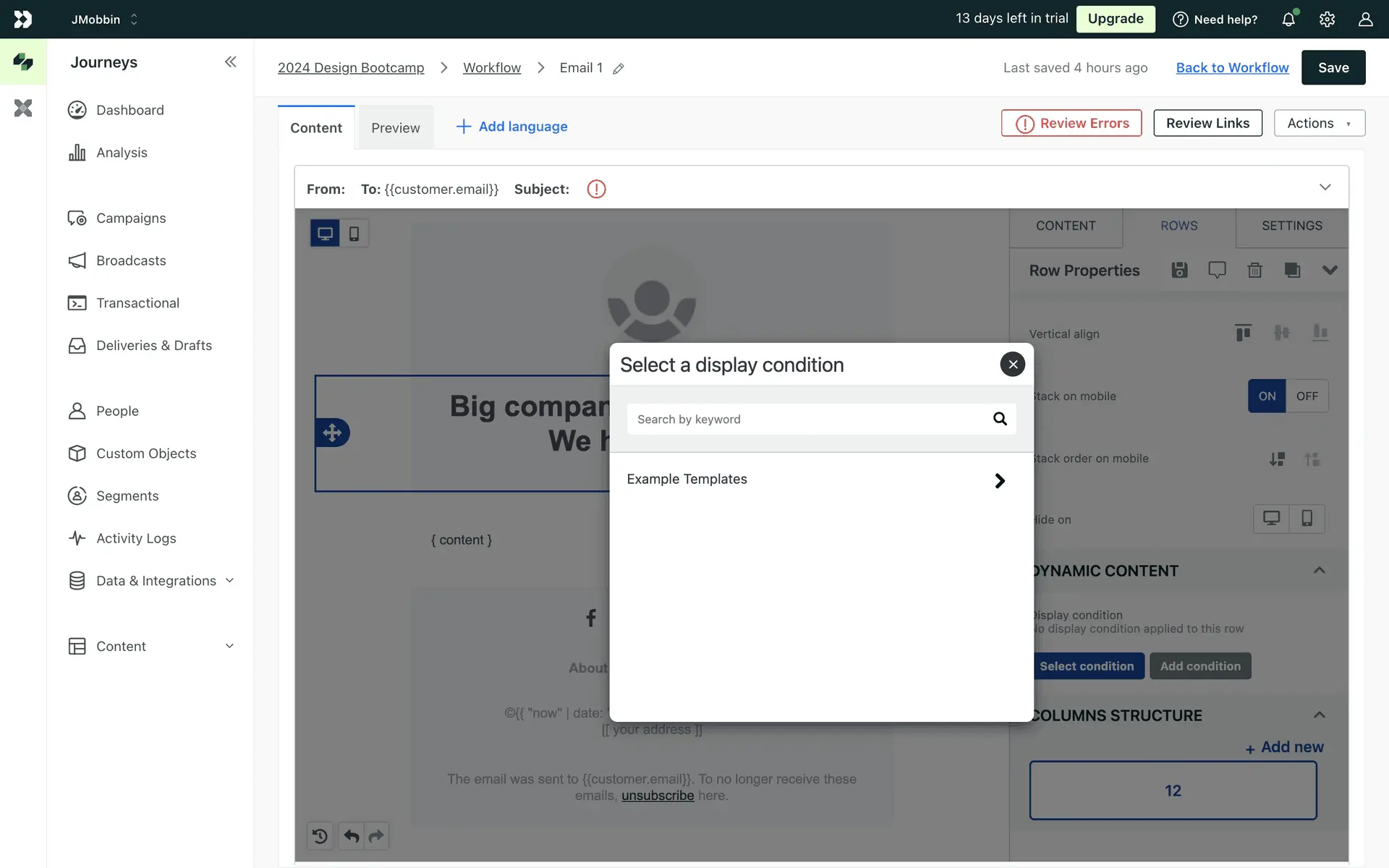The height and width of the screenshot is (868, 1389).
Task: Open the history icon at bottom left
Action: (x=320, y=836)
